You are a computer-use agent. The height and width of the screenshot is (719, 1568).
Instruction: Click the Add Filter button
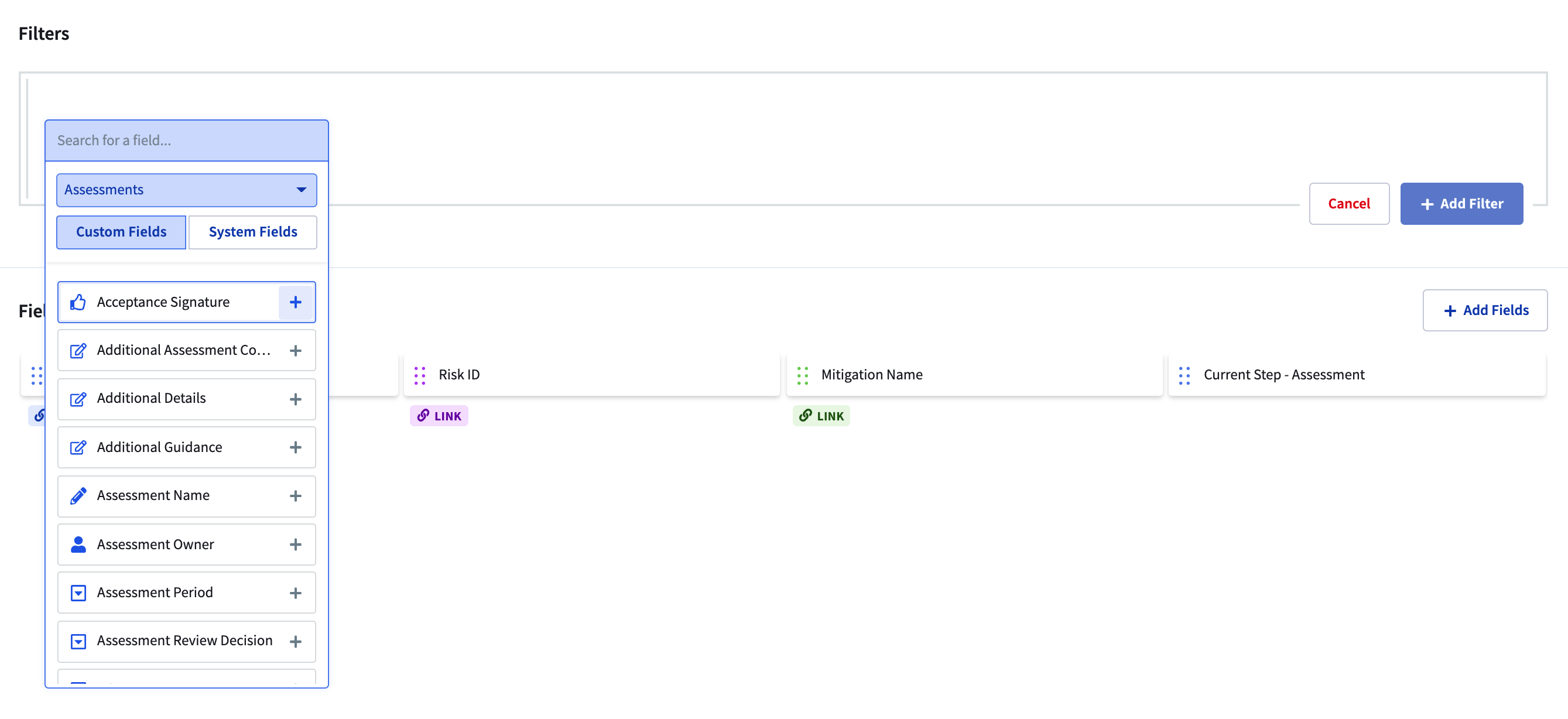1461,203
